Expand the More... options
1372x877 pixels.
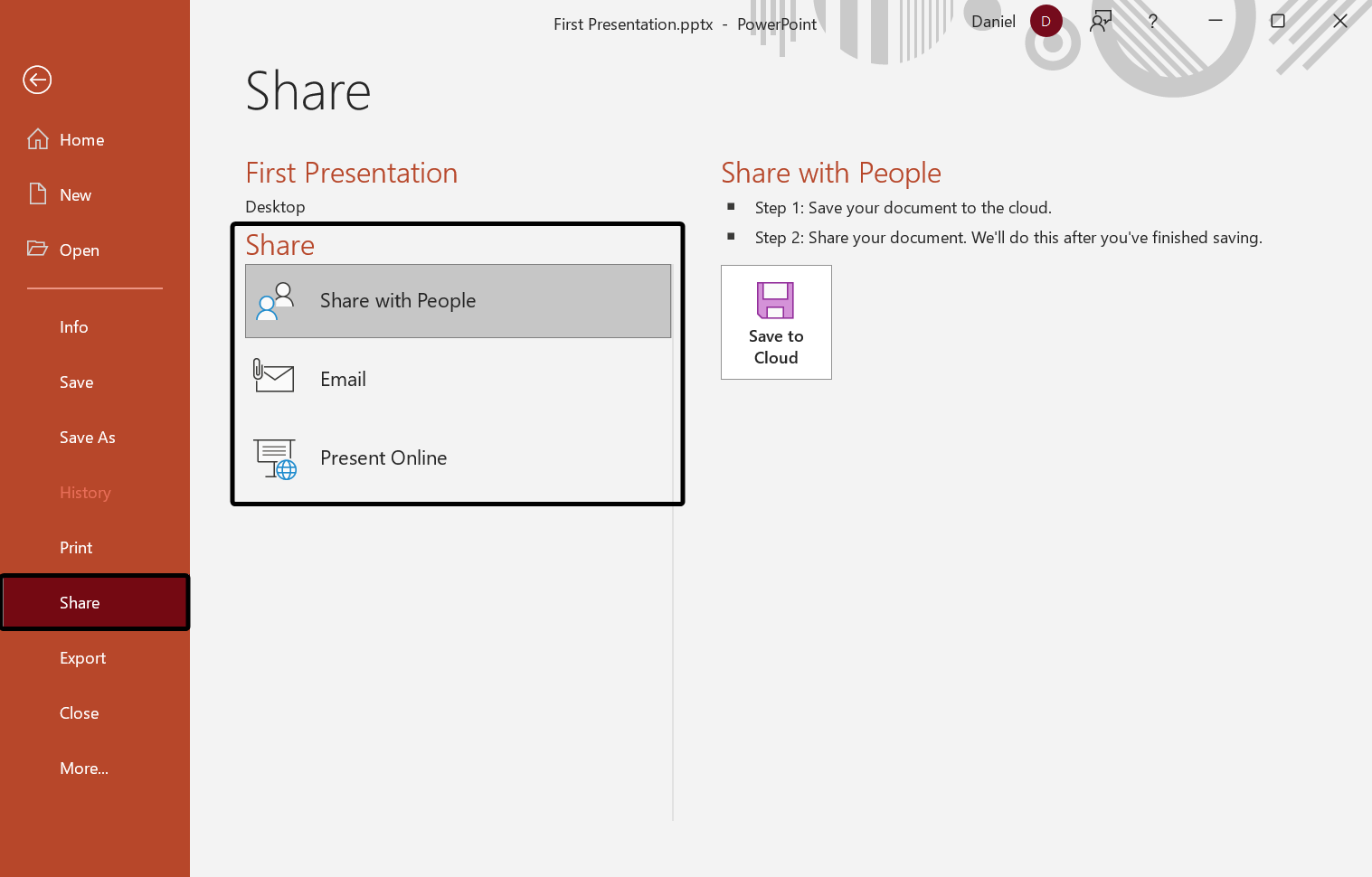coord(84,769)
